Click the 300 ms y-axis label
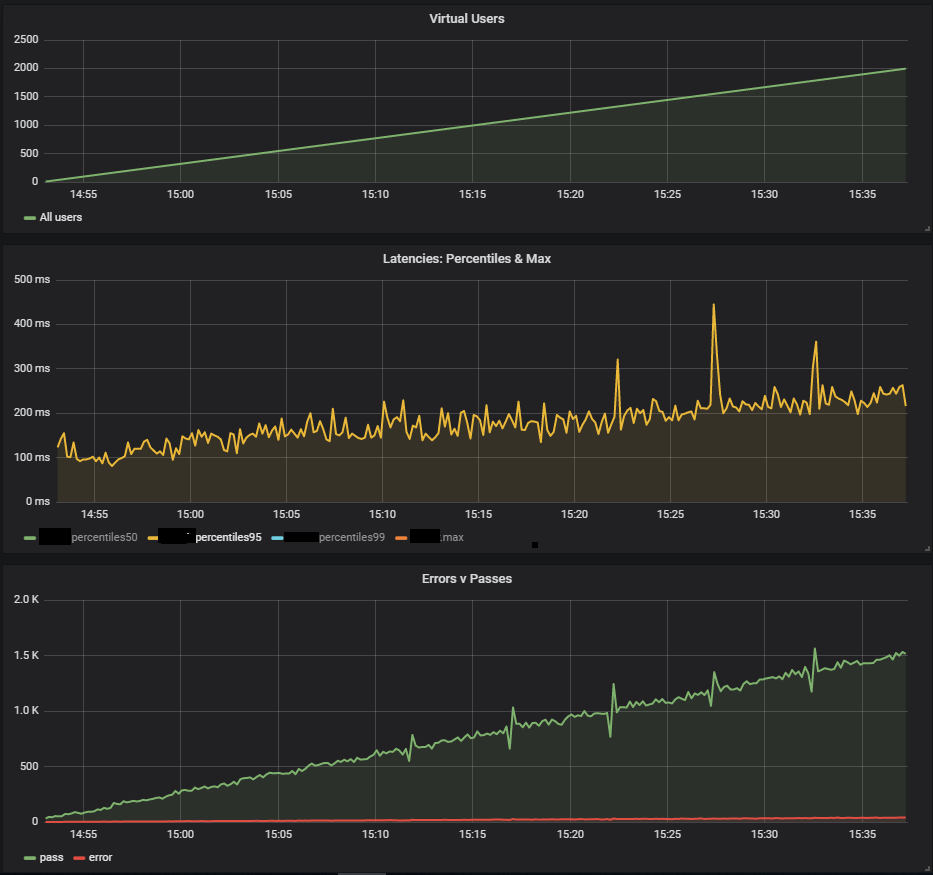The image size is (933, 875). pos(32,368)
